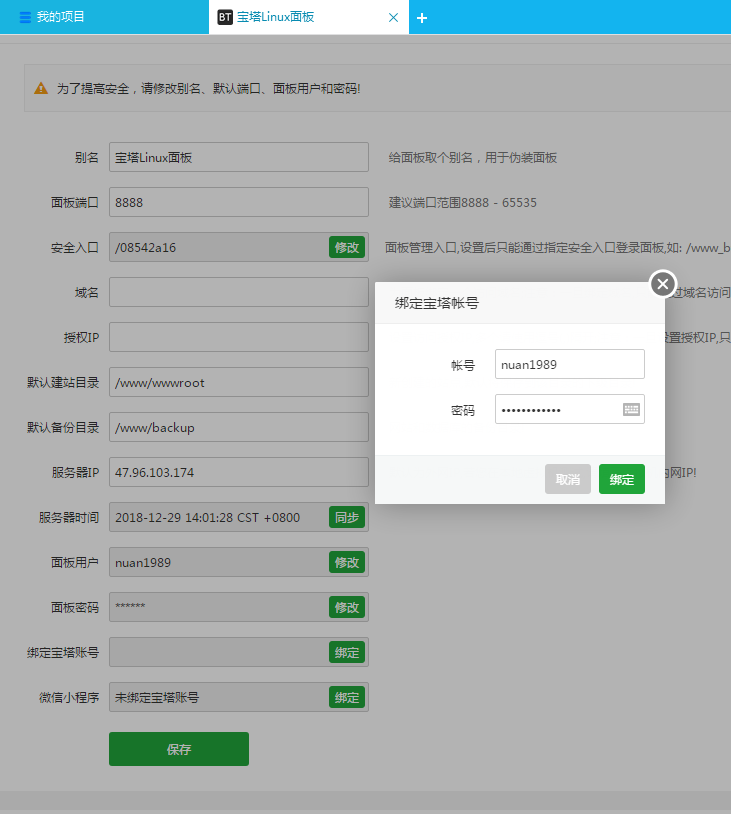Close the 绑定宝塔帐号 dialog with the round X

point(663,284)
